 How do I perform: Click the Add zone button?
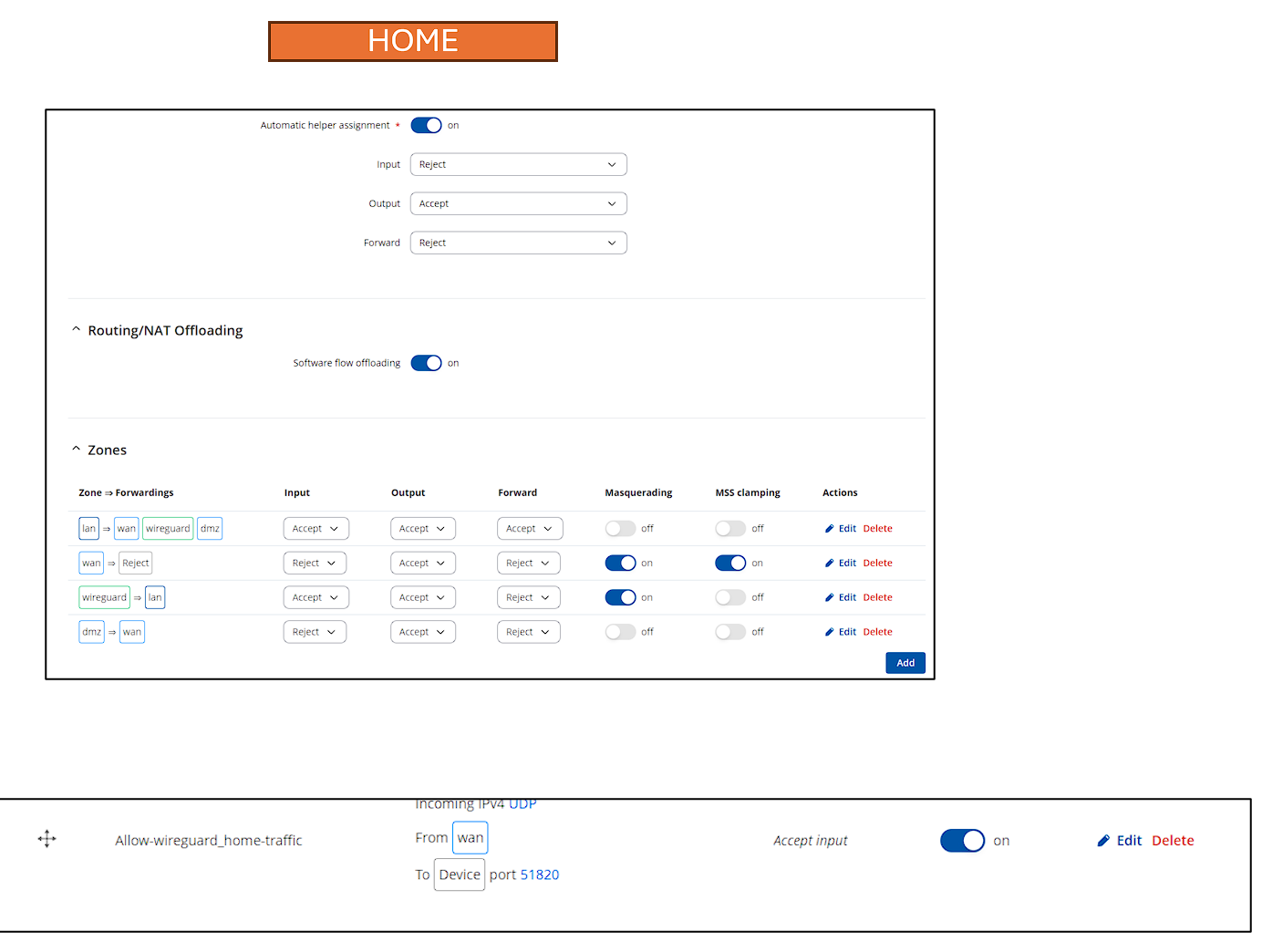point(905,663)
